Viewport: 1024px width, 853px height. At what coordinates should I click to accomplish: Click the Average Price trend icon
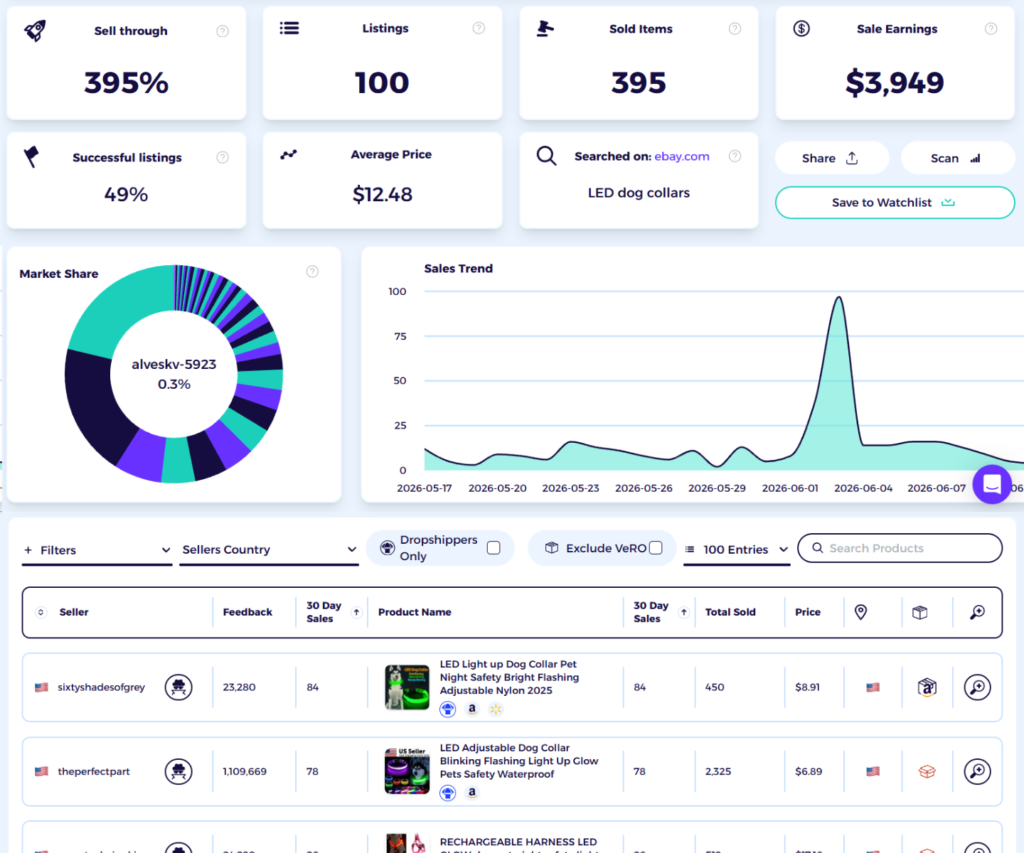click(289, 155)
